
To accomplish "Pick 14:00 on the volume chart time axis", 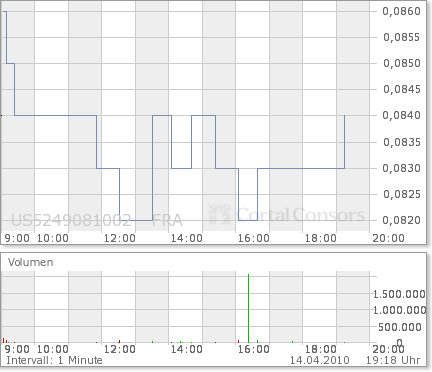I will [187, 349].
